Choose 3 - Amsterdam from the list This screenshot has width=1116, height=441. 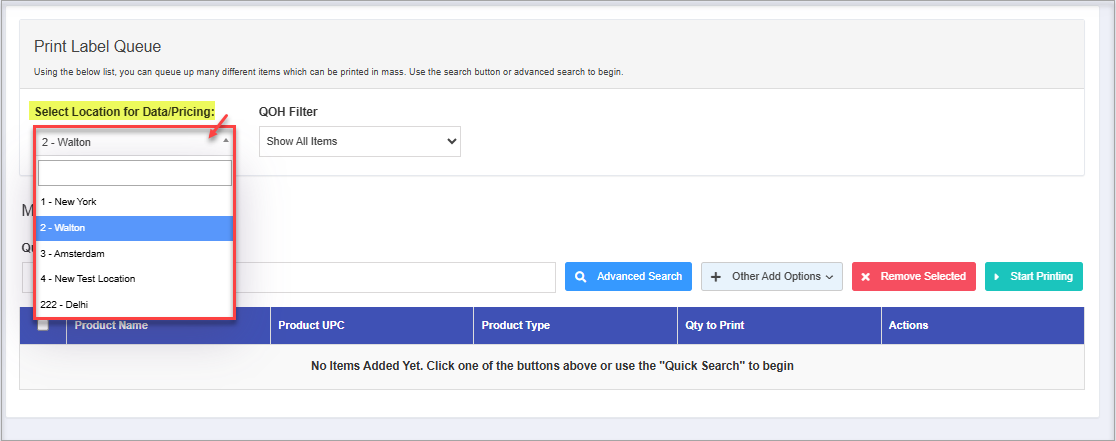[x=134, y=254]
